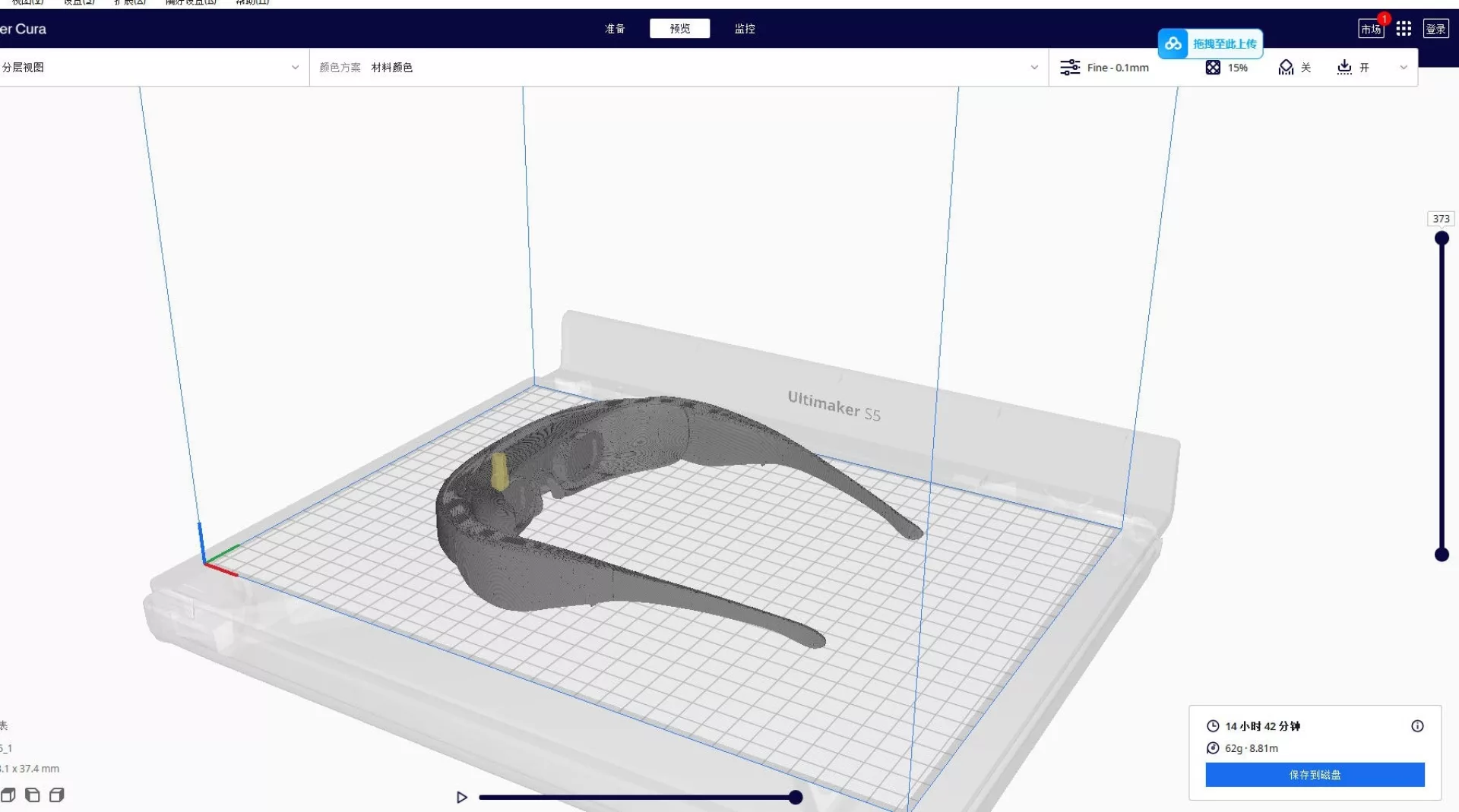Click the 15% infill density icon
The image size is (1459, 812).
tap(1213, 68)
